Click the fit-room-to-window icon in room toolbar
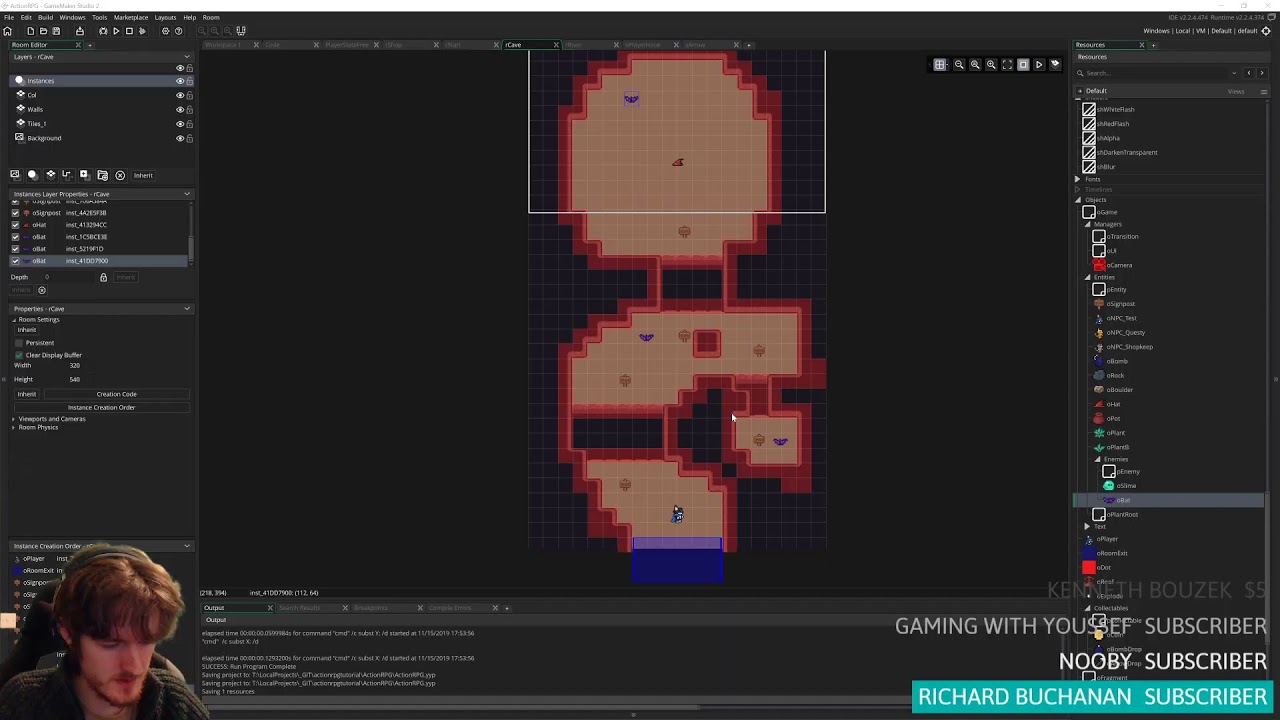This screenshot has width=1280, height=720. pos(1007,65)
